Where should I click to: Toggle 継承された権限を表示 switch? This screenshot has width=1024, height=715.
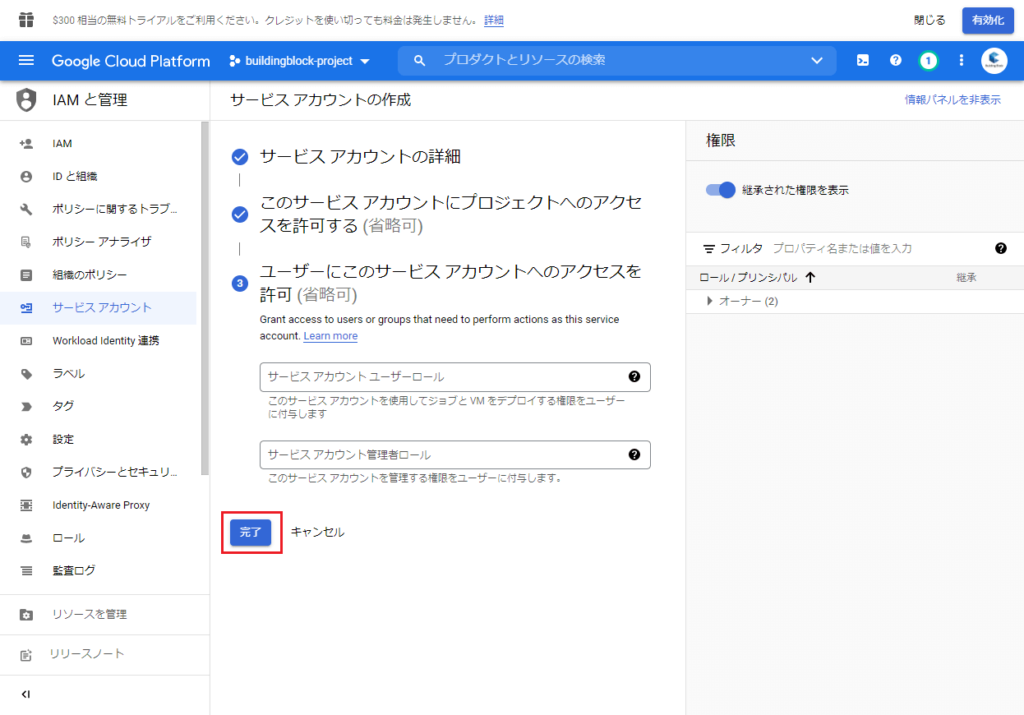click(720, 190)
